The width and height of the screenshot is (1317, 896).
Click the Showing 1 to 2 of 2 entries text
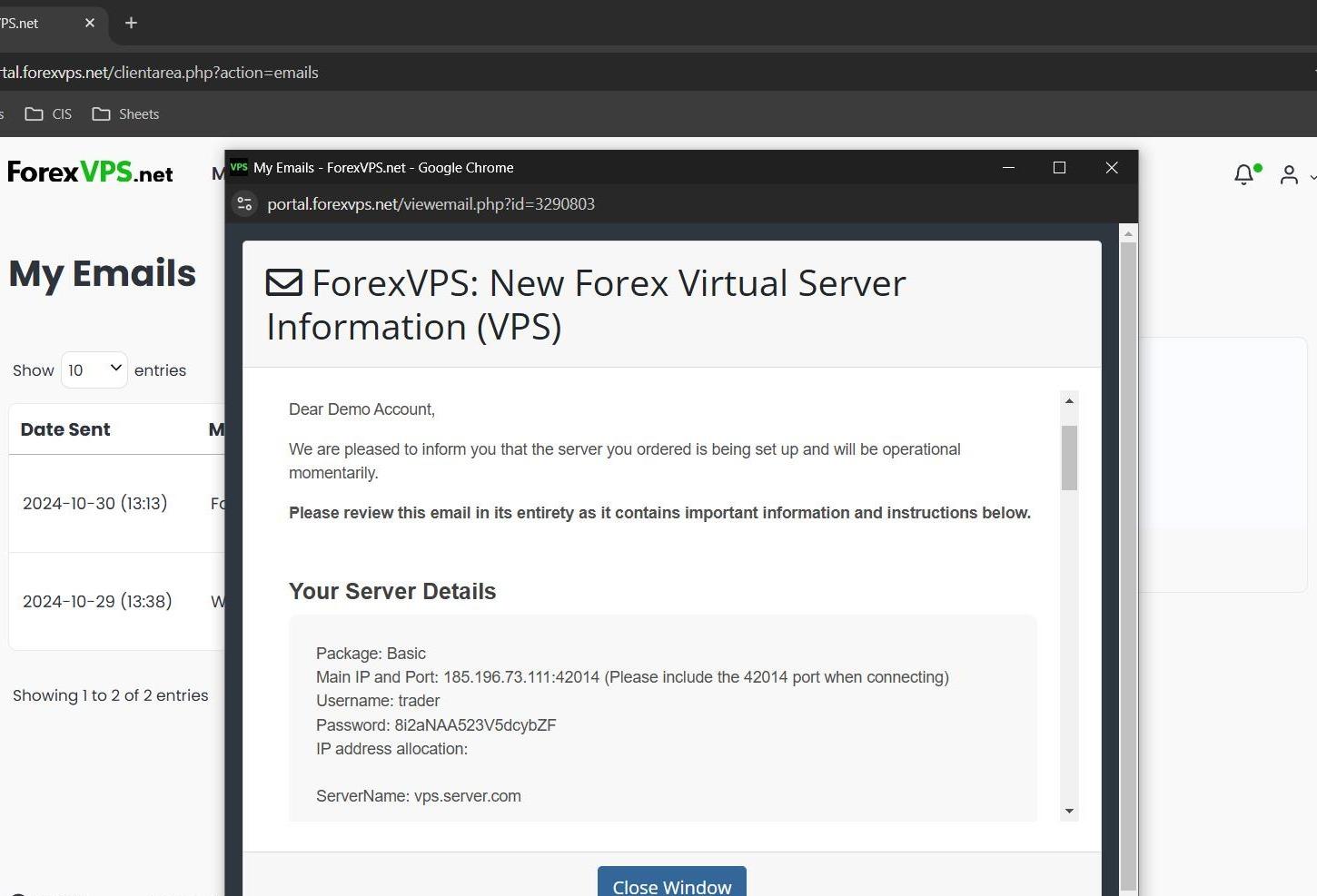click(111, 695)
